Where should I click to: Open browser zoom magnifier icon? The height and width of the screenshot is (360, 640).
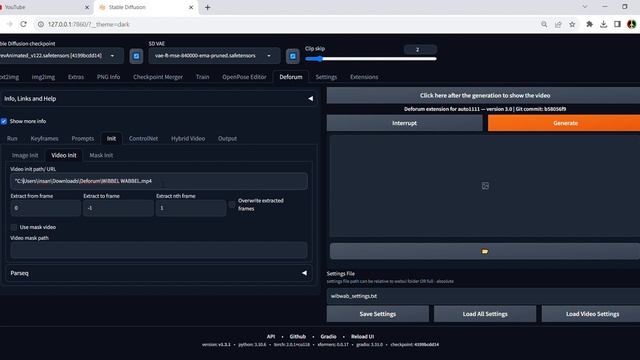click(544, 24)
